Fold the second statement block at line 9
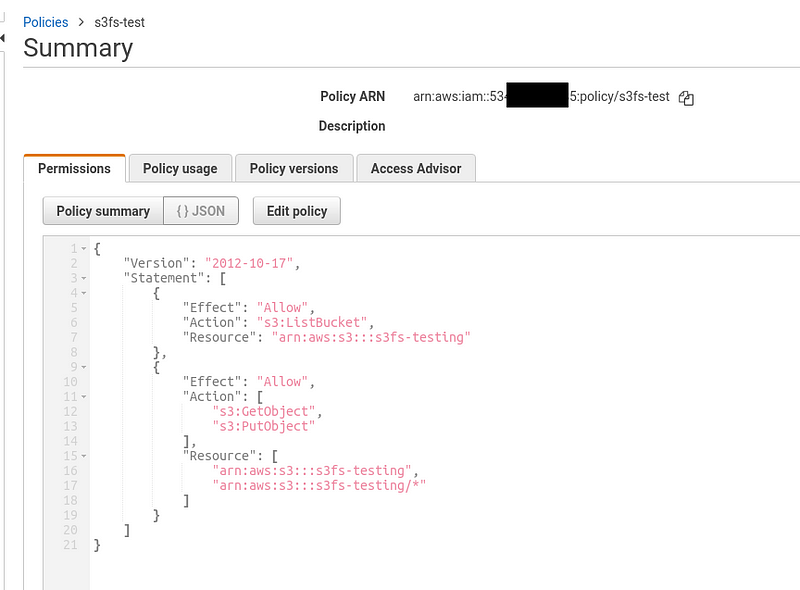The height and width of the screenshot is (590, 800). (84, 367)
